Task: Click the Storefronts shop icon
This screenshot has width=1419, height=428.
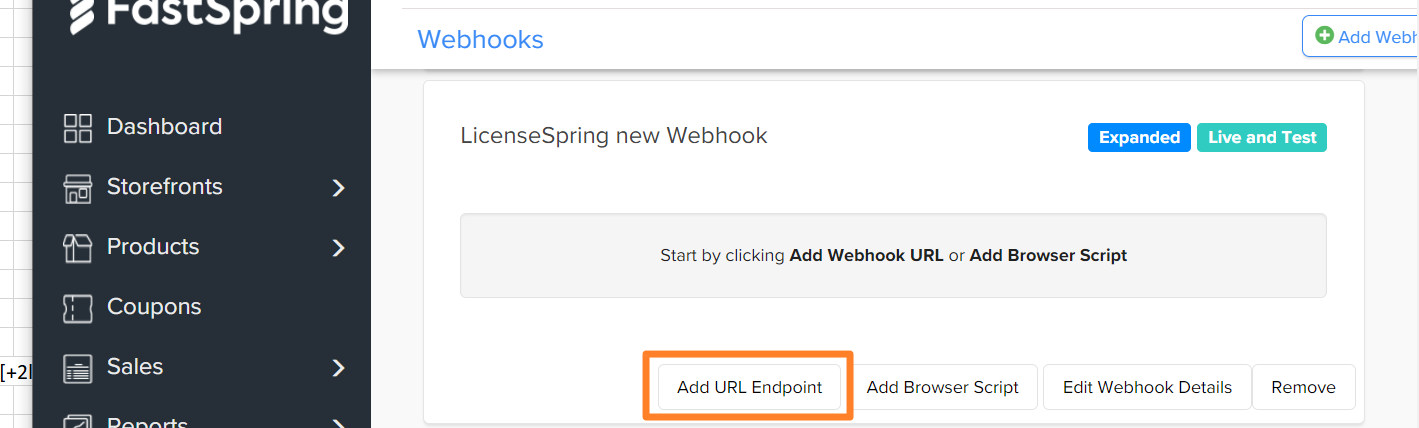Action: [77, 188]
